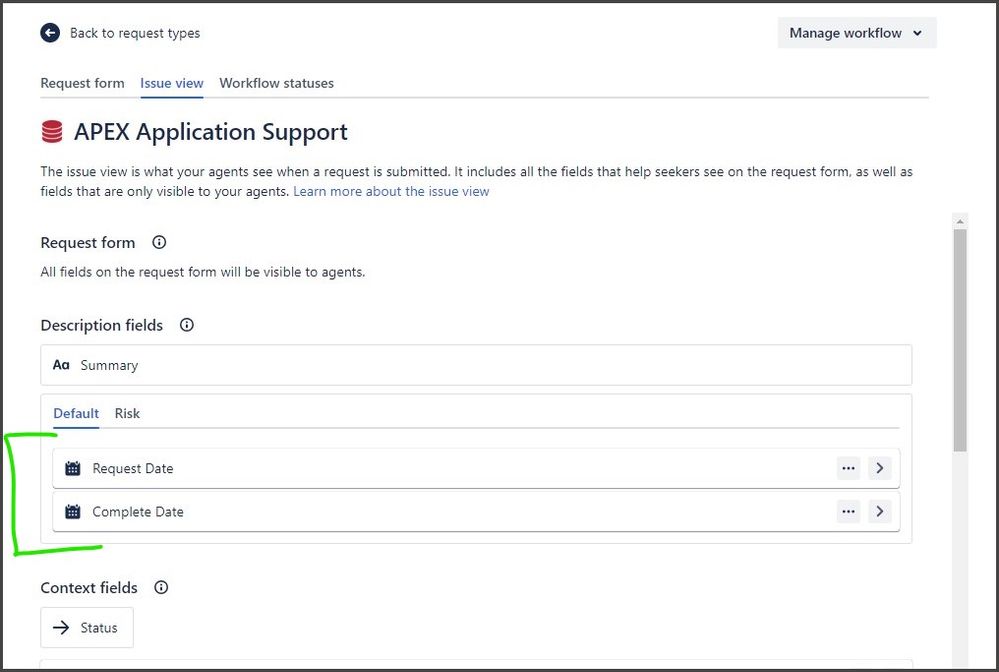Click the APEX Application Support database icon
The image size is (999, 672).
(x=52, y=131)
